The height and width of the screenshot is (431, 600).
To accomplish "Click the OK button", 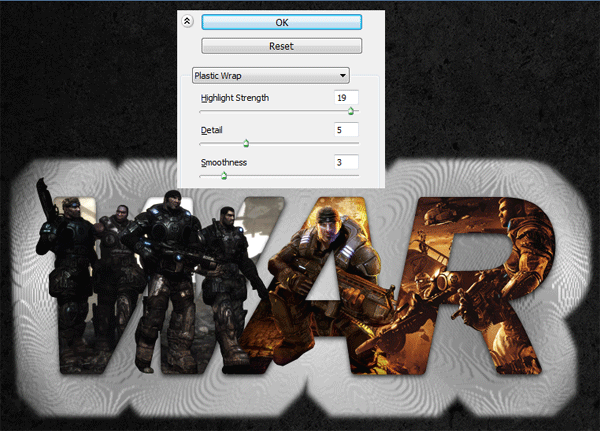I will click(281, 22).
